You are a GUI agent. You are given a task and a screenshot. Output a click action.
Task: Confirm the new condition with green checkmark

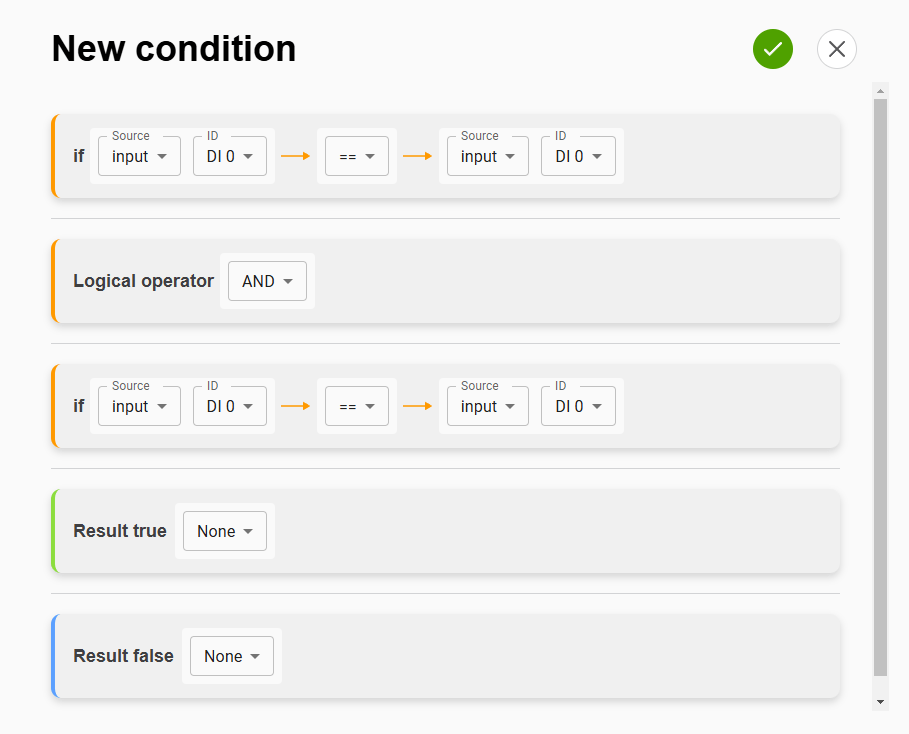point(772,49)
